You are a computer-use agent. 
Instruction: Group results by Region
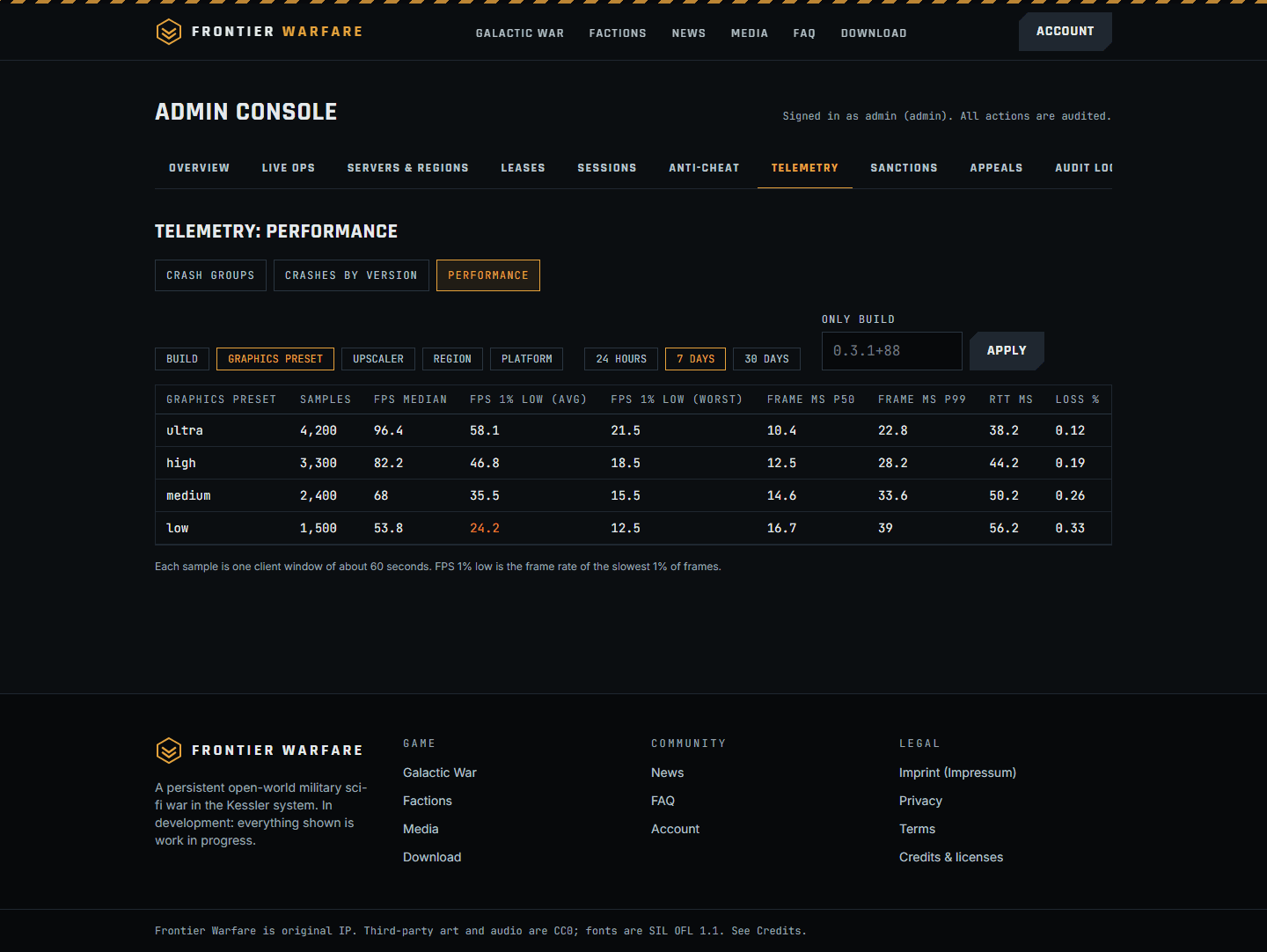click(452, 359)
